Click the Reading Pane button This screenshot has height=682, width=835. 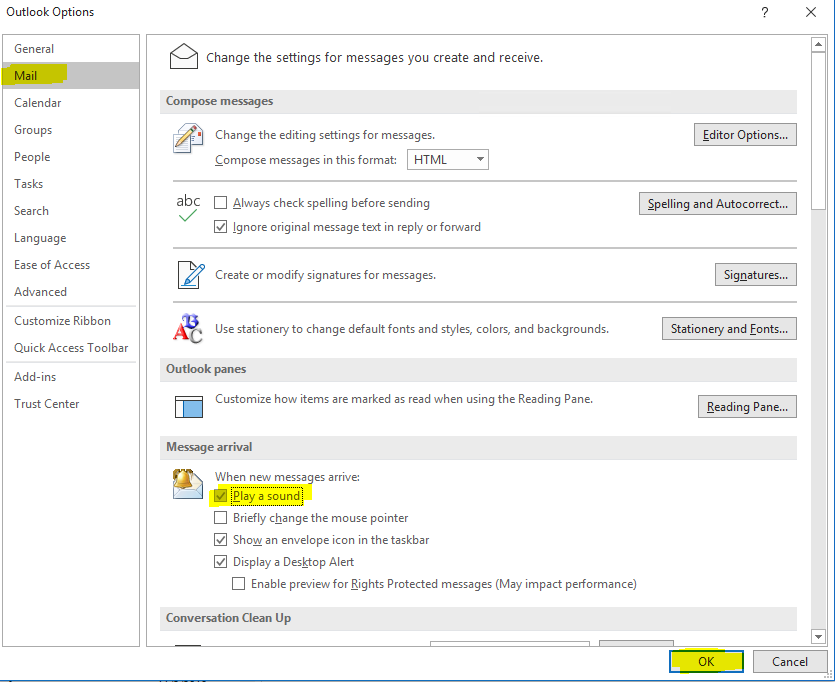(x=747, y=407)
